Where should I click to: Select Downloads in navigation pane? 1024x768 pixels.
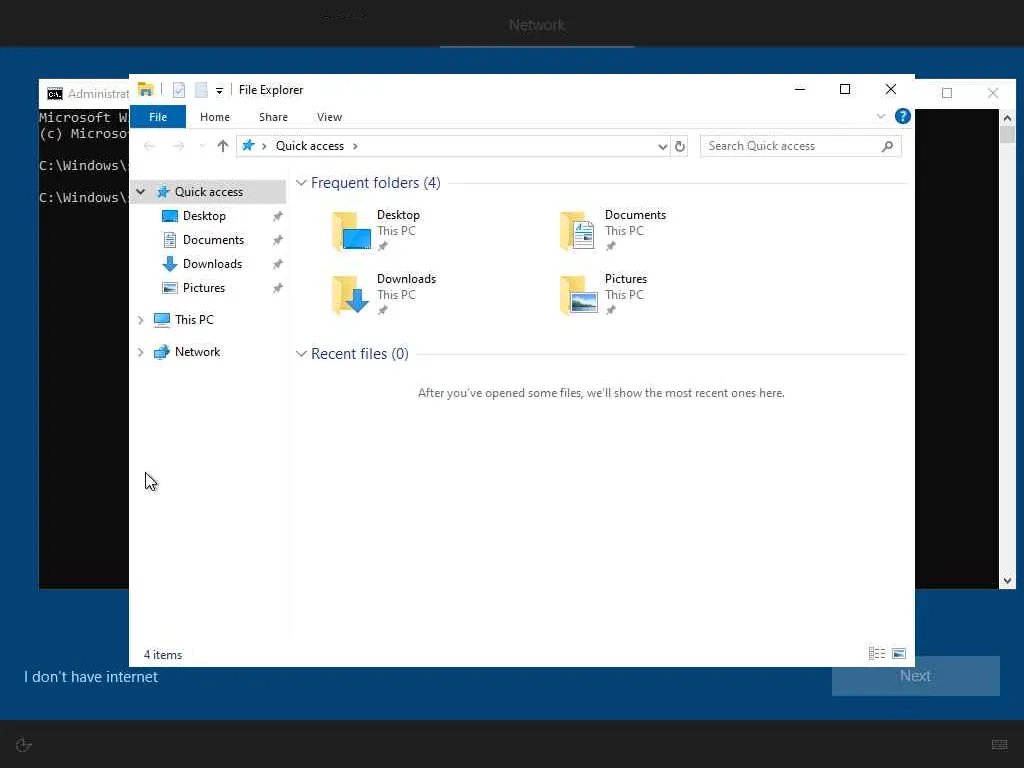pos(212,264)
